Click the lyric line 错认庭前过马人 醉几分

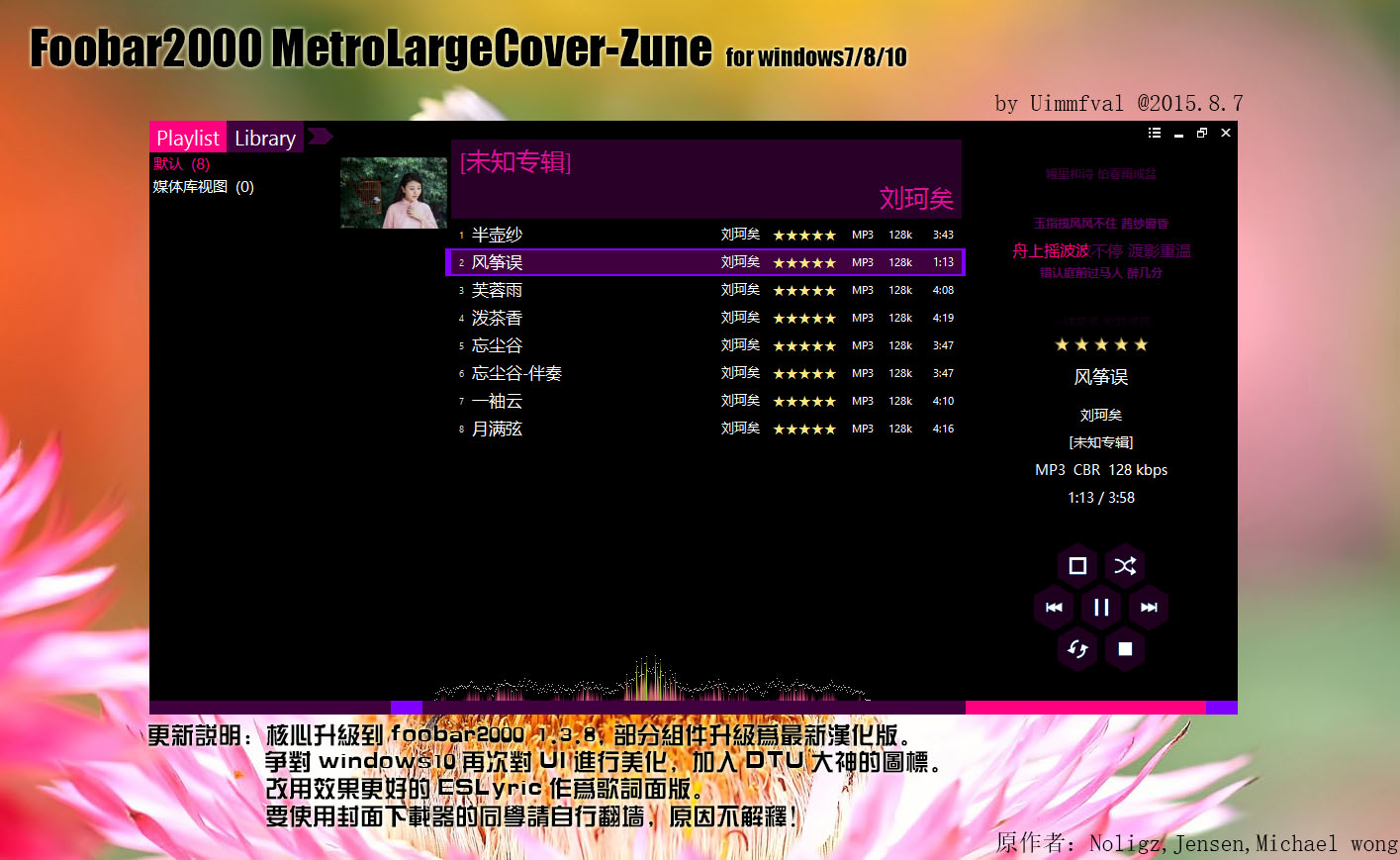point(1101,273)
